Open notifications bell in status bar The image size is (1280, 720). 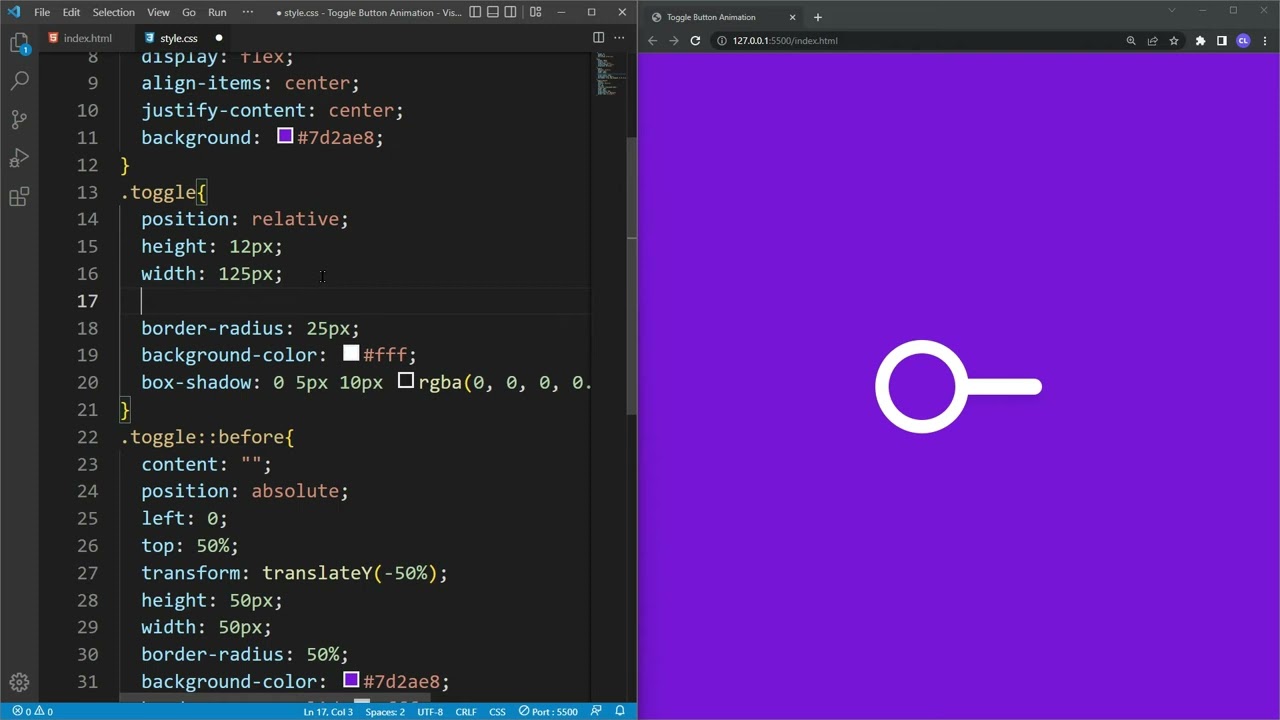[x=620, y=711]
